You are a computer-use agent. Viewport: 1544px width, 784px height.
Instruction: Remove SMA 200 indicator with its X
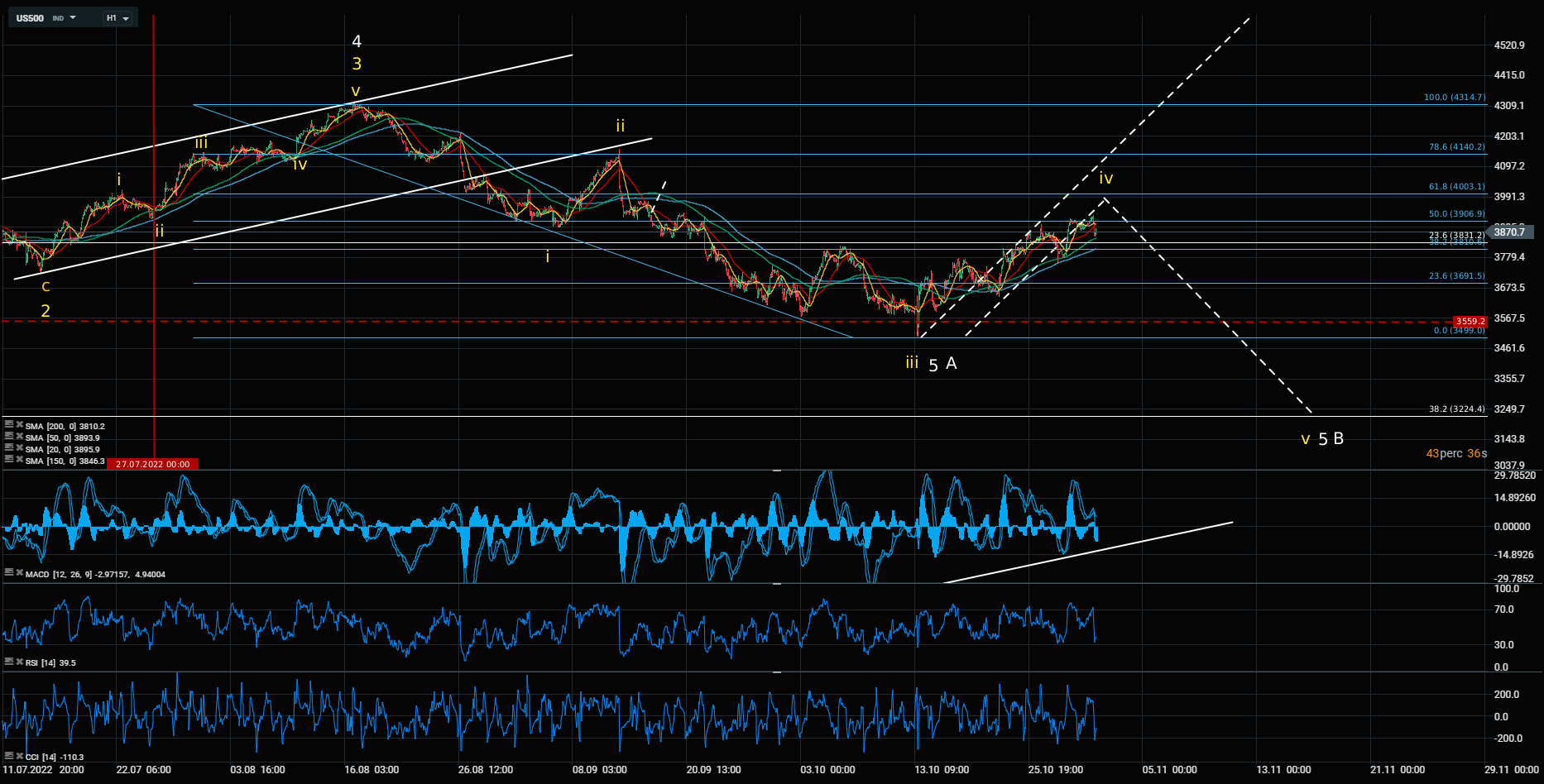pos(19,424)
